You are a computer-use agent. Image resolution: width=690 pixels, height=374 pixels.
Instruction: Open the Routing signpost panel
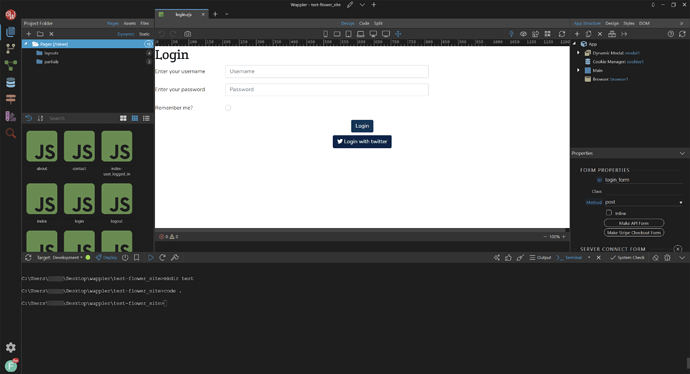pyautogui.click(x=11, y=99)
